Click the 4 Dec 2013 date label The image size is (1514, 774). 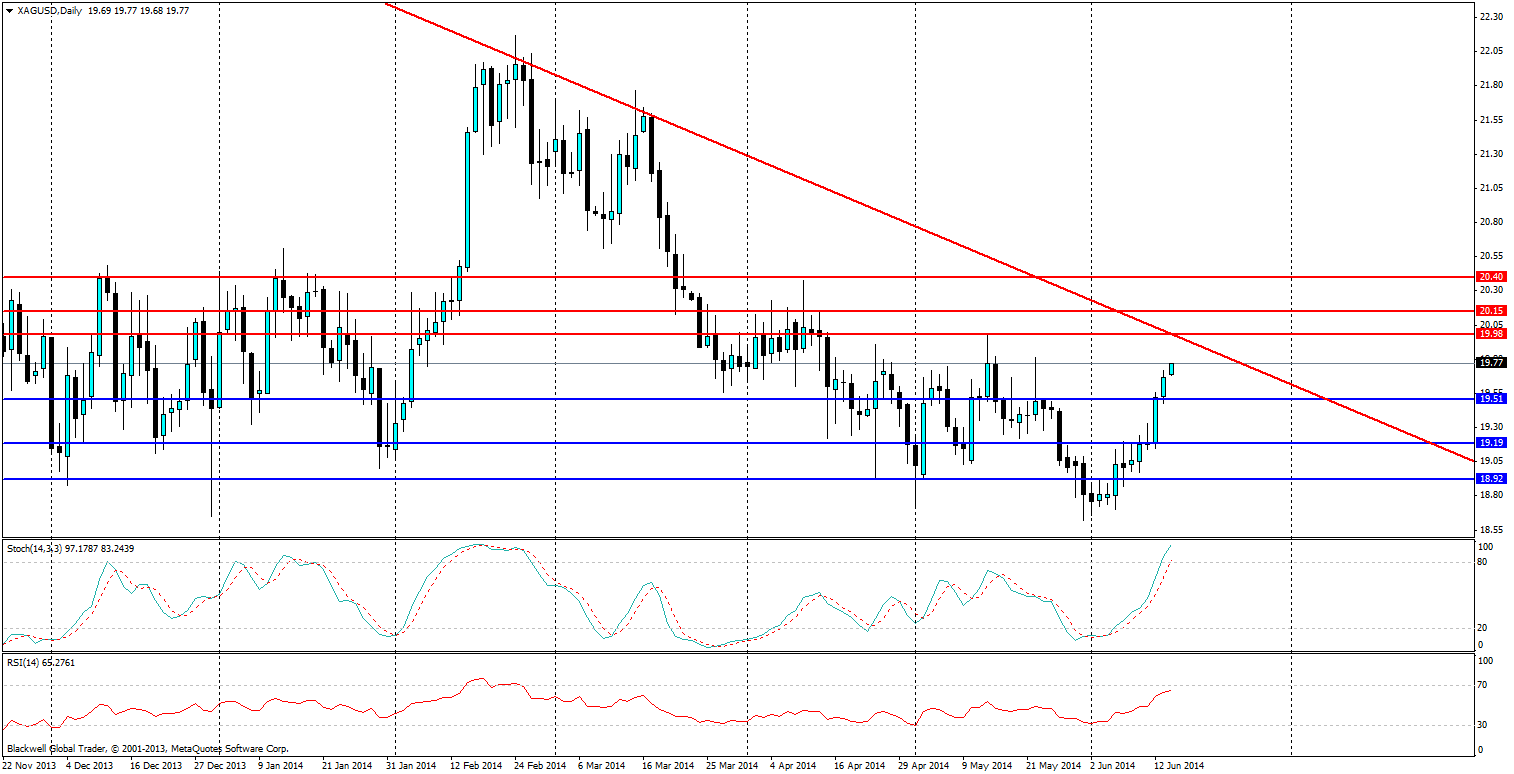pyautogui.click(x=89, y=766)
